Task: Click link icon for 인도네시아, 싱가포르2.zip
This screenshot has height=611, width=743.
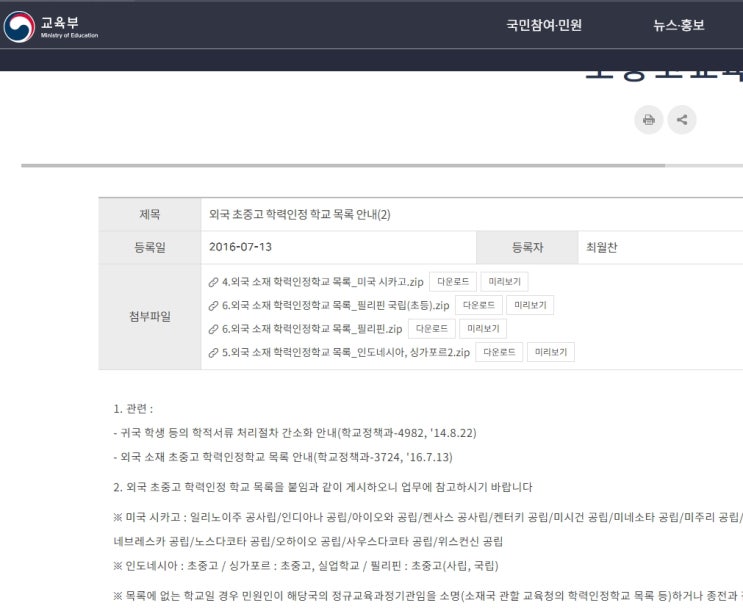Action: [213, 353]
